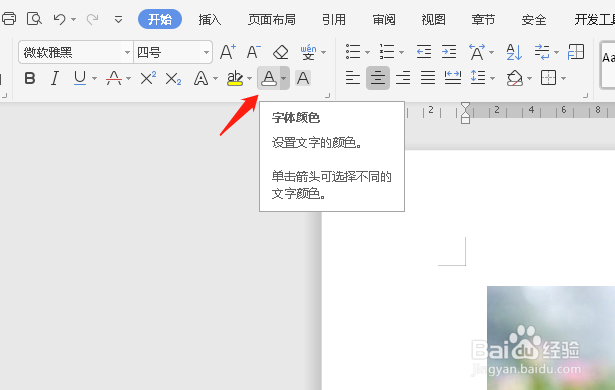Open numbered list style dropdown arrow
615x390 pixels.
click(401, 52)
